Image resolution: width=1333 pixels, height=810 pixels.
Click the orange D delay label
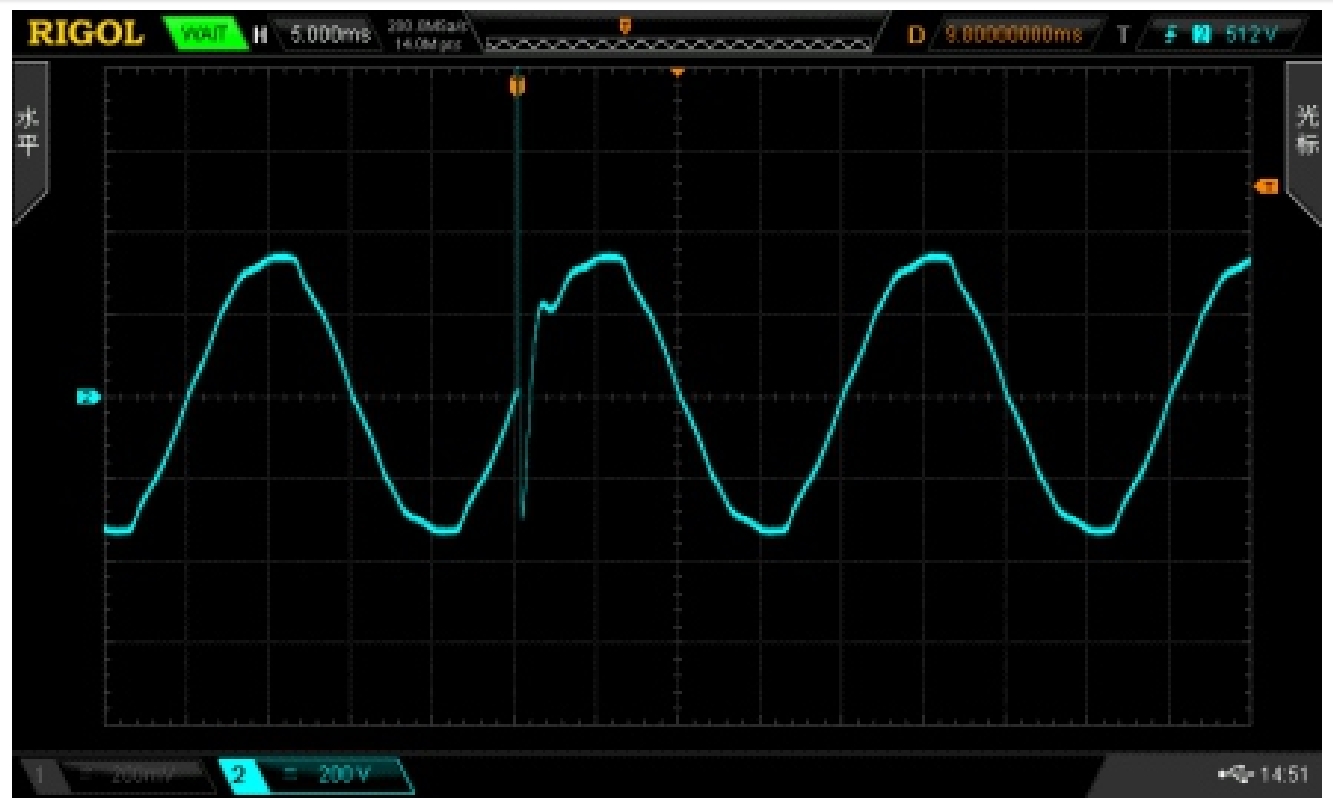pyautogui.click(x=915, y=35)
